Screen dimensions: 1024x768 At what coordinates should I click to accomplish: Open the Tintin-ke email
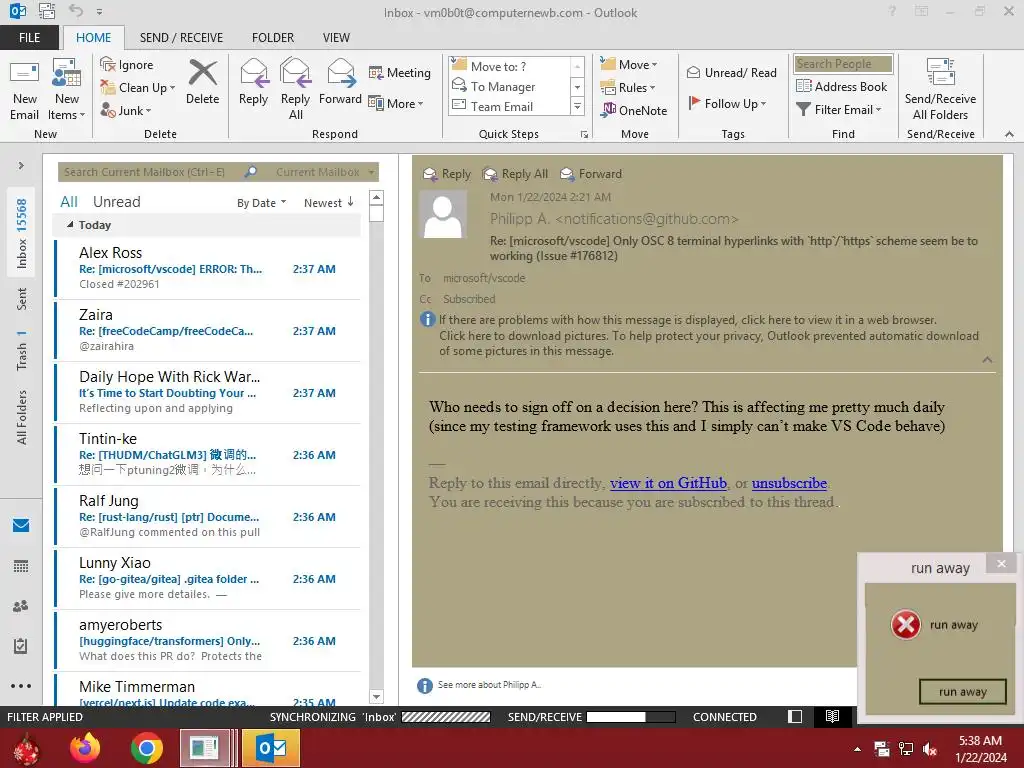pyautogui.click(x=208, y=454)
